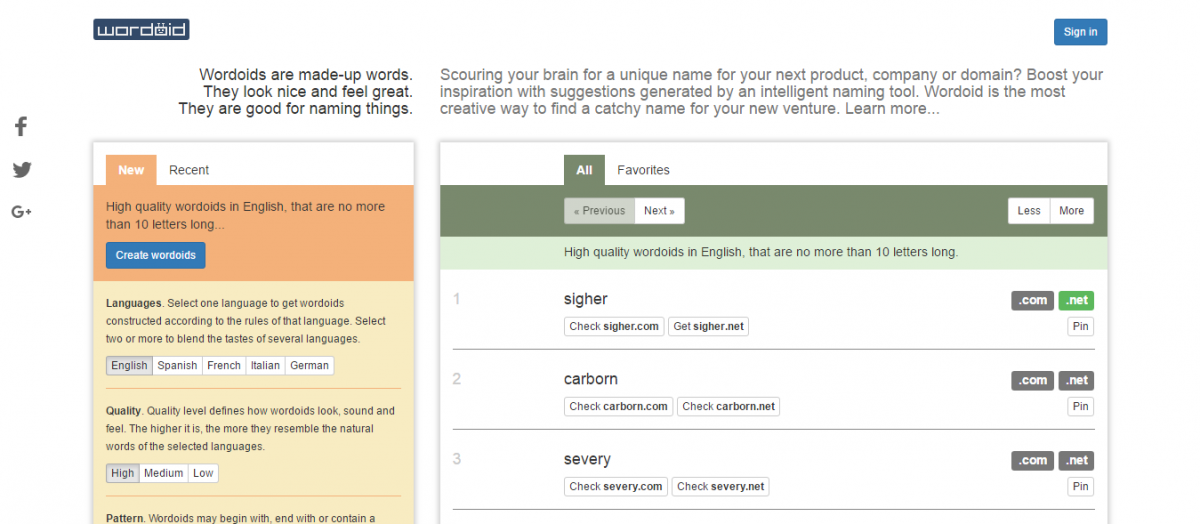Select High quality level
Viewport: 1200px width, 524px height.
[122, 474]
